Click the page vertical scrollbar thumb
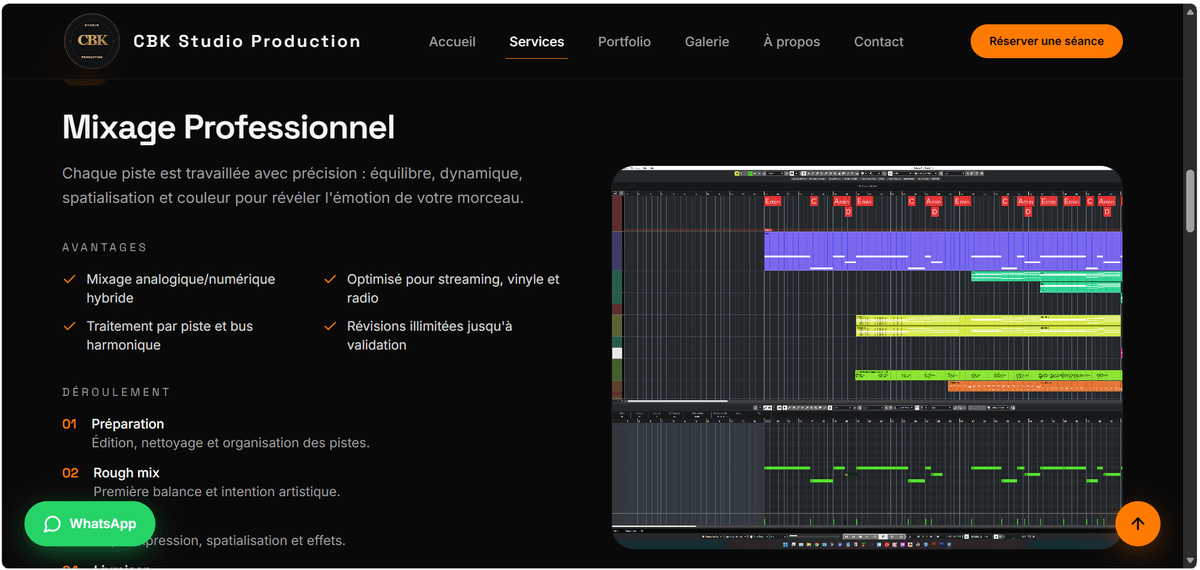Viewport: 1200px width, 570px height. pos(1190,201)
